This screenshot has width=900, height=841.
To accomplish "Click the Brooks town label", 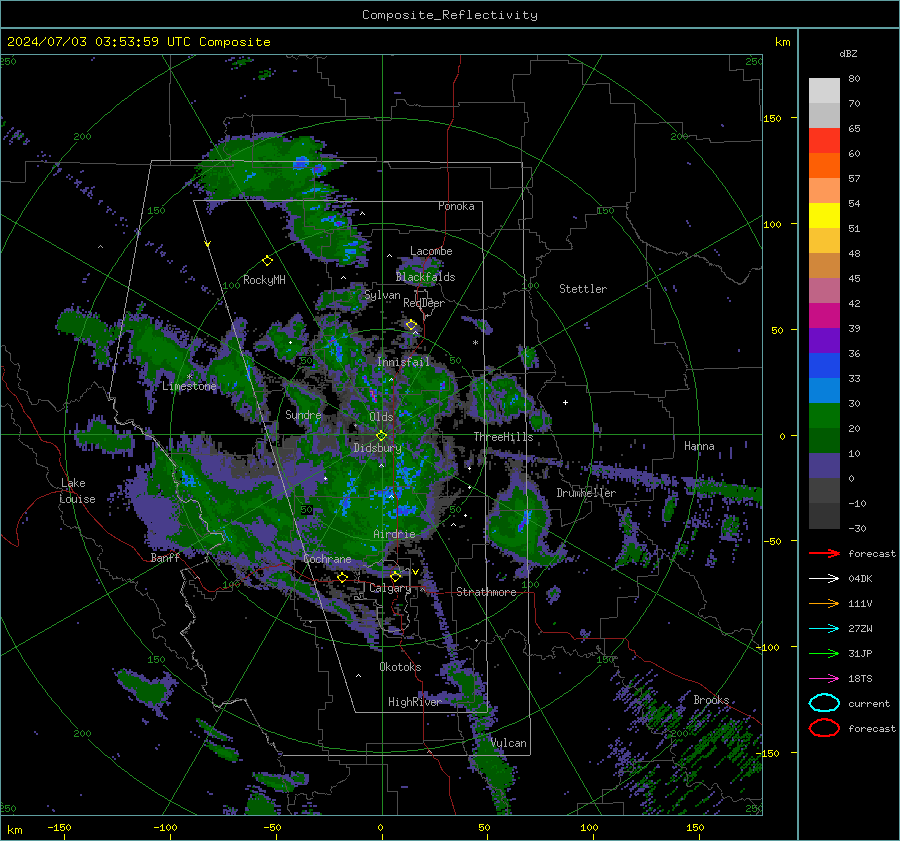I will [711, 700].
